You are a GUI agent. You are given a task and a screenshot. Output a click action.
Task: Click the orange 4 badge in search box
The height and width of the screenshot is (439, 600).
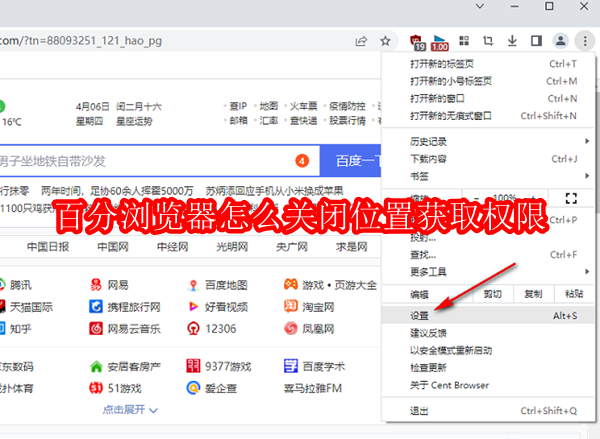(x=302, y=161)
